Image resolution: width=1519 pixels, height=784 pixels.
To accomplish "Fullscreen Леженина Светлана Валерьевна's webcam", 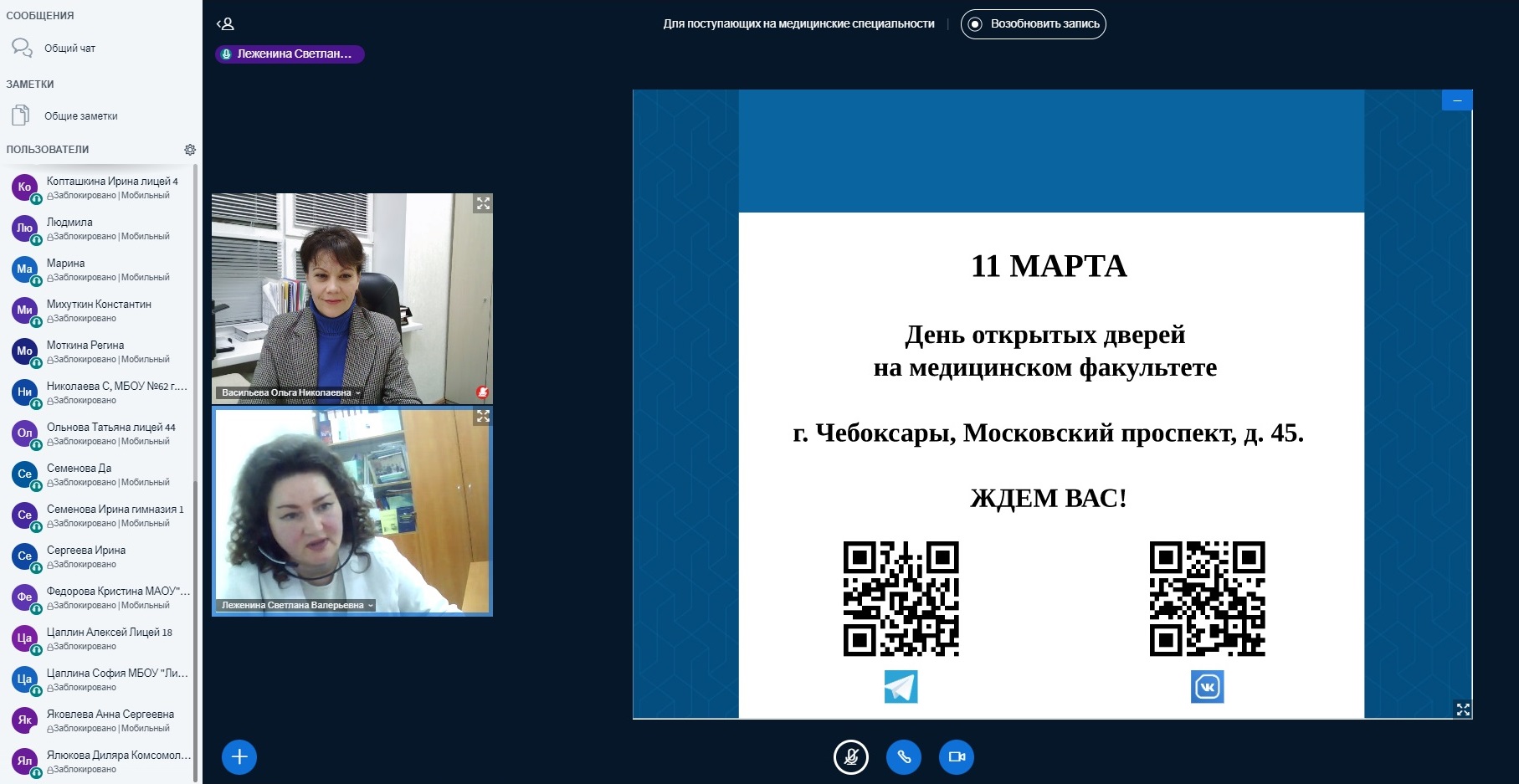I will 483,416.
